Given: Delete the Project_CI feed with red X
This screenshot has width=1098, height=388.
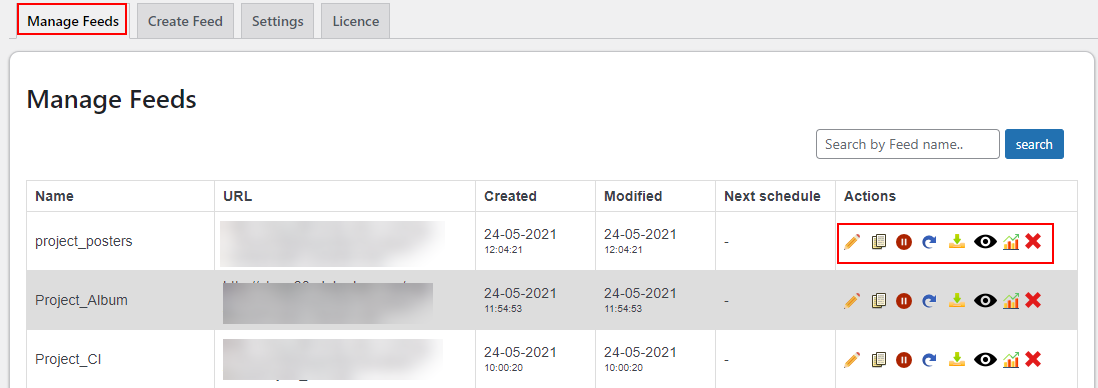Looking at the screenshot, I should [x=1033, y=359].
